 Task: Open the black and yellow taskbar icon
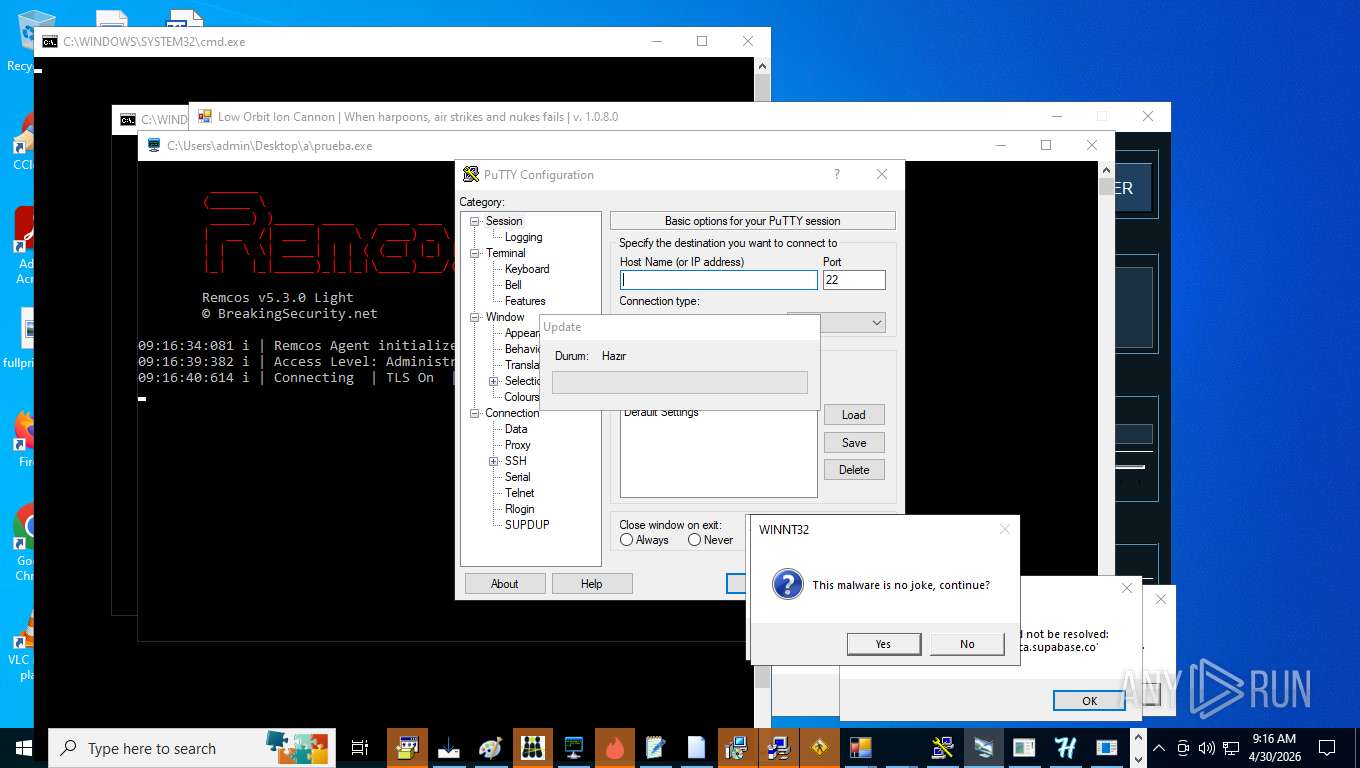click(532, 748)
